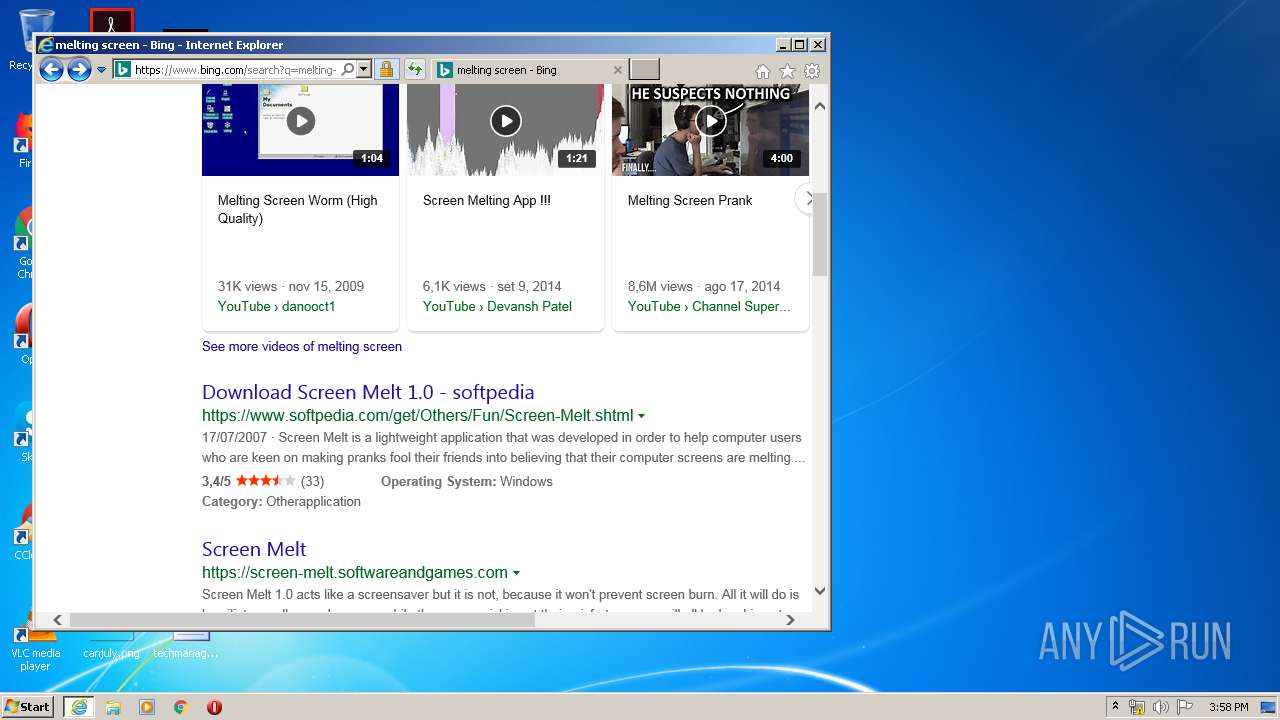
Task: Click the vertical scrollbar up arrow
Action: (x=820, y=105)
